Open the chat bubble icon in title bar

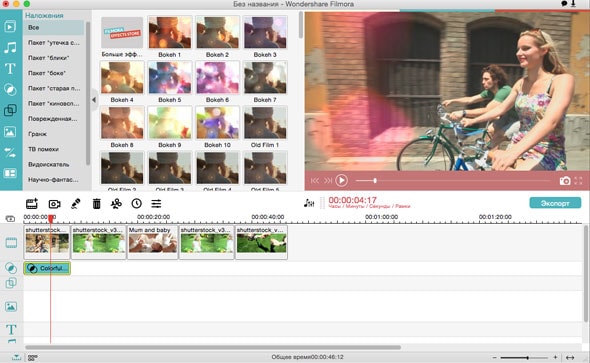564,3
